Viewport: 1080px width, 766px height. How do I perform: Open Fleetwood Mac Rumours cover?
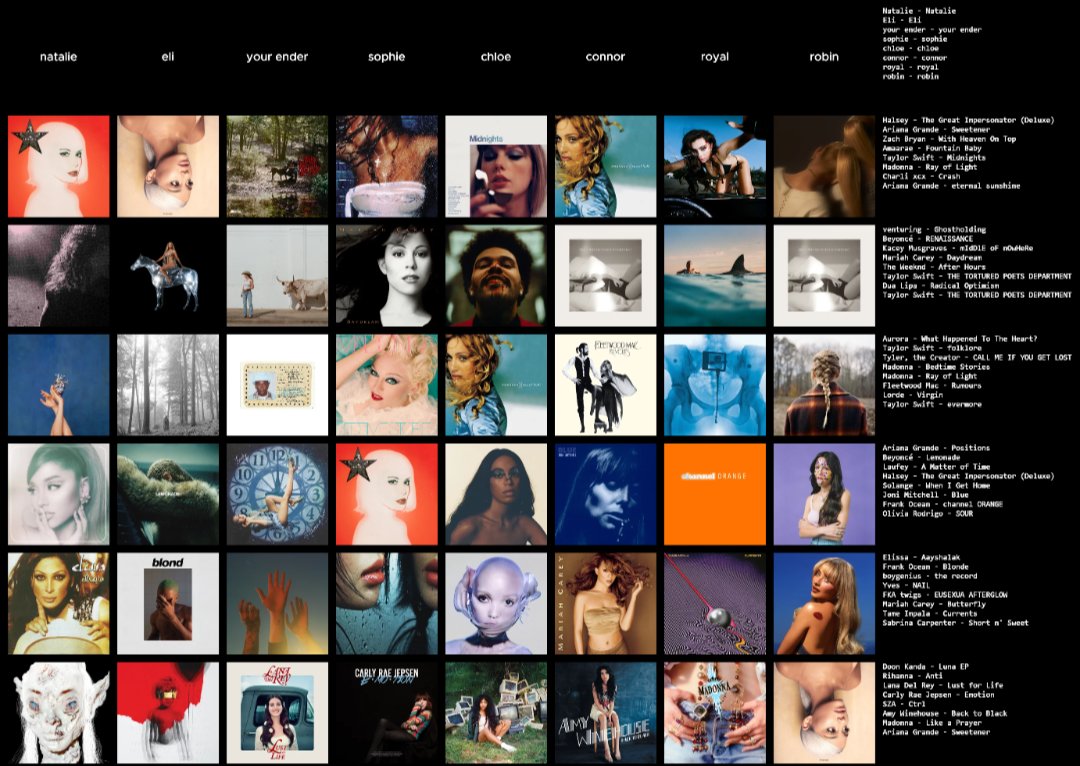coord(605,385)
